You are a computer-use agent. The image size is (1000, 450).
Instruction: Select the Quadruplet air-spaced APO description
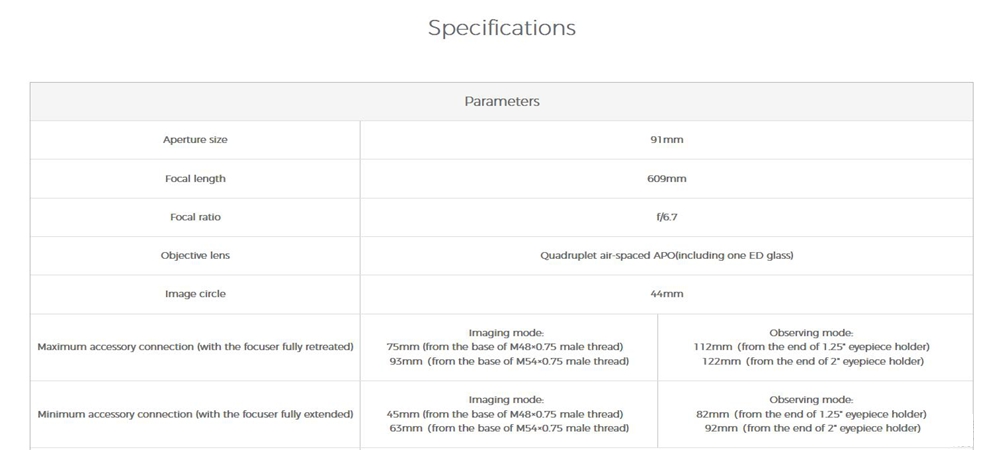666,255
